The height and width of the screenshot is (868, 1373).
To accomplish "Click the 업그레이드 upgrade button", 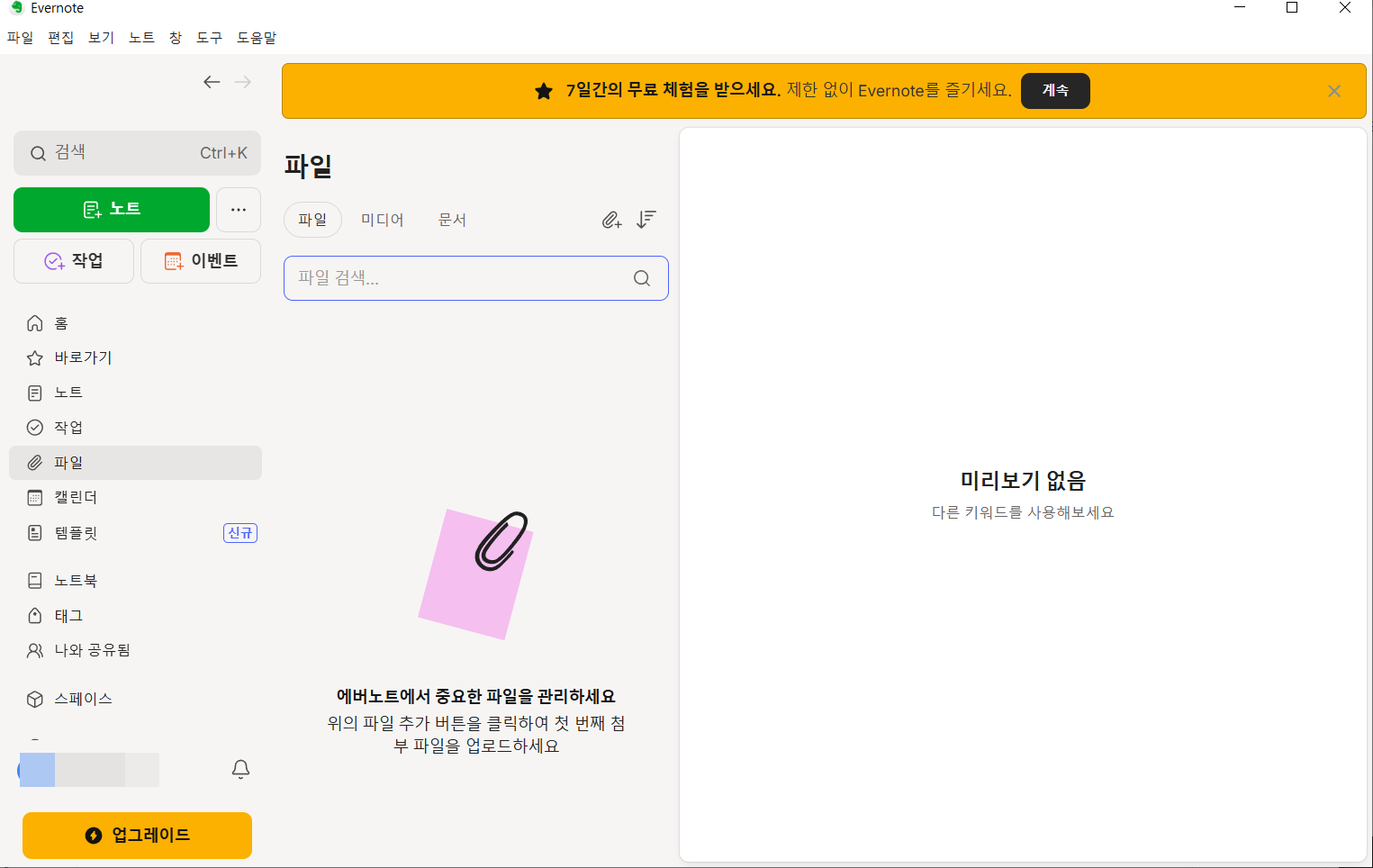I will click(x=137, y=836).
